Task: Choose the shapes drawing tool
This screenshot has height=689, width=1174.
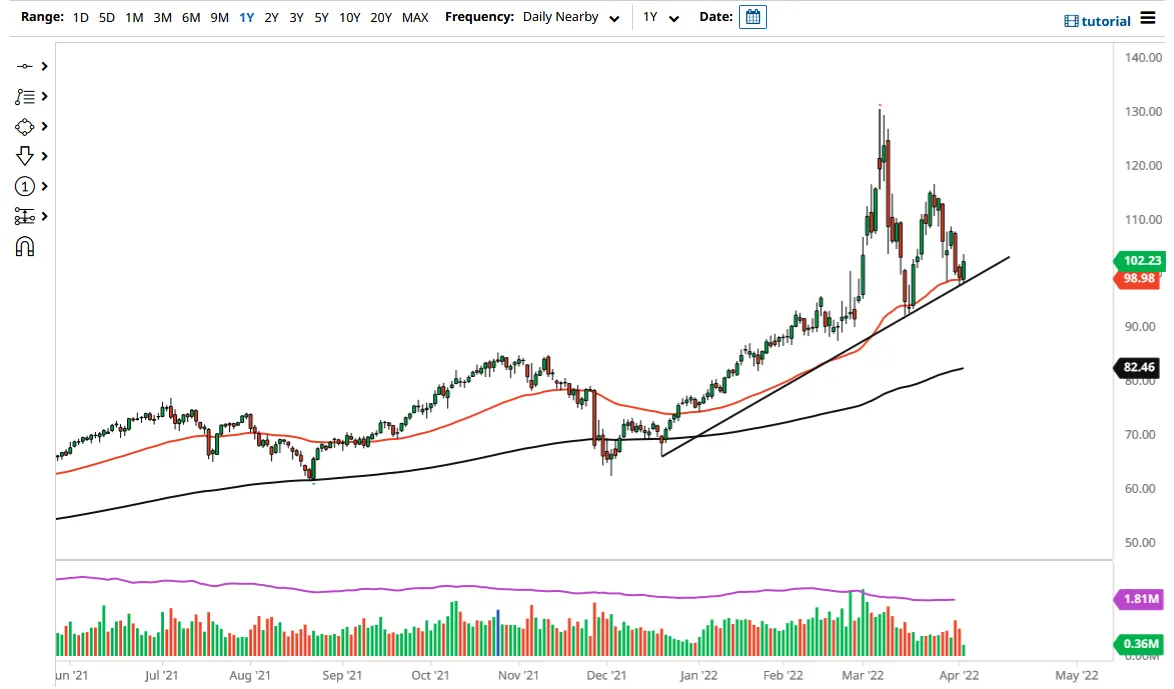Action: [25, 127]
